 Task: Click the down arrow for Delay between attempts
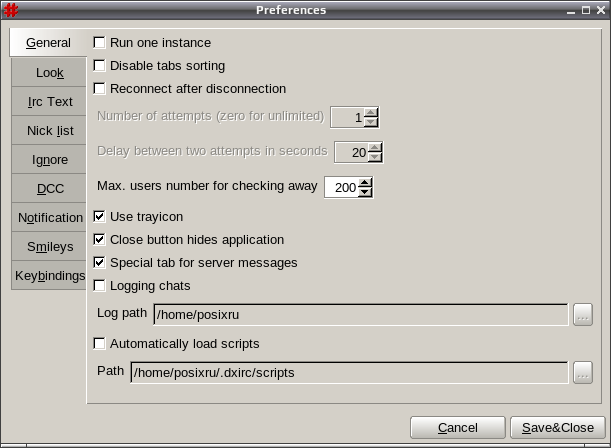pyautogui.click(x=375, y=157)
